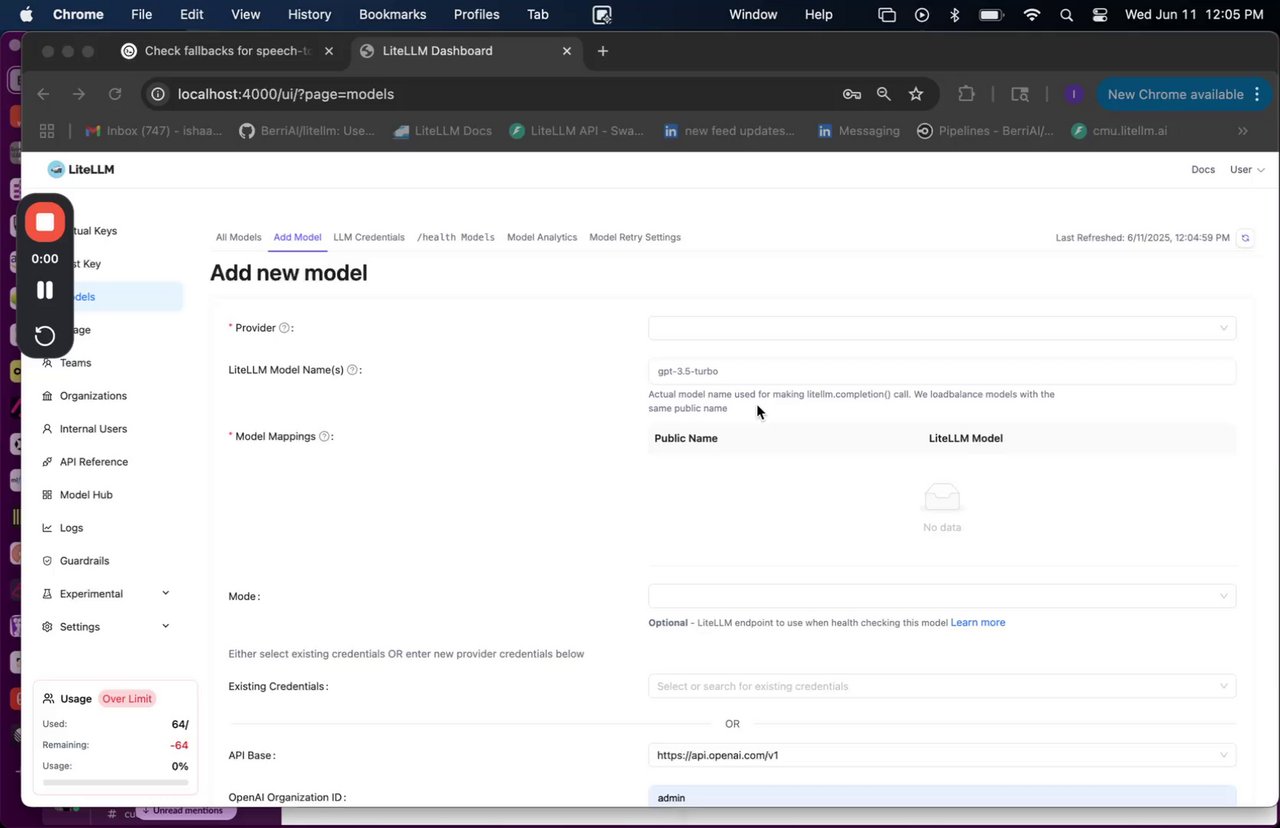Click the Usage progress bar
Screen dimensions: 1280x828
(115, 782)
